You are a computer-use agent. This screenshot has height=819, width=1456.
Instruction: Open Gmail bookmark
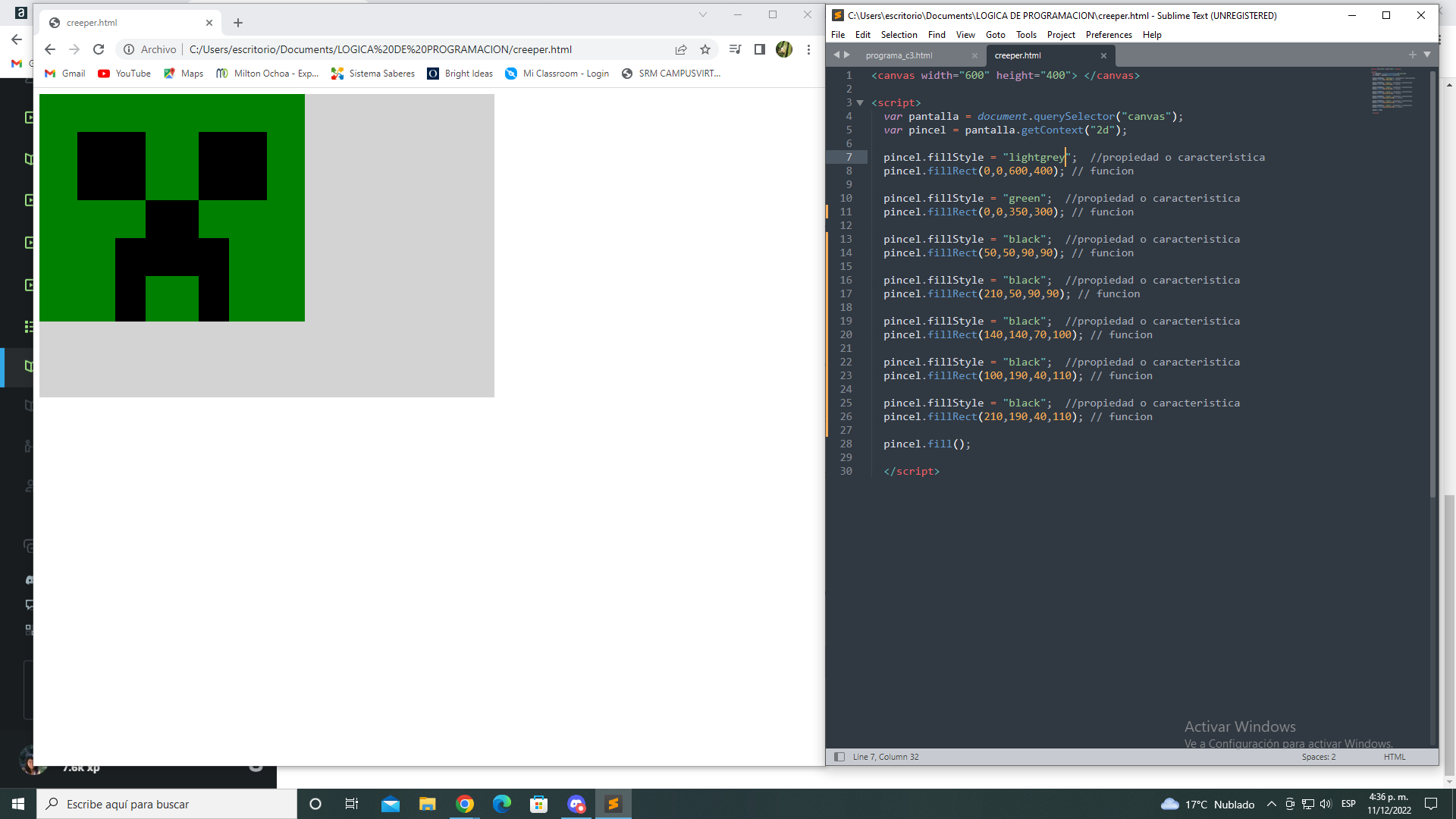coord(65,74)
